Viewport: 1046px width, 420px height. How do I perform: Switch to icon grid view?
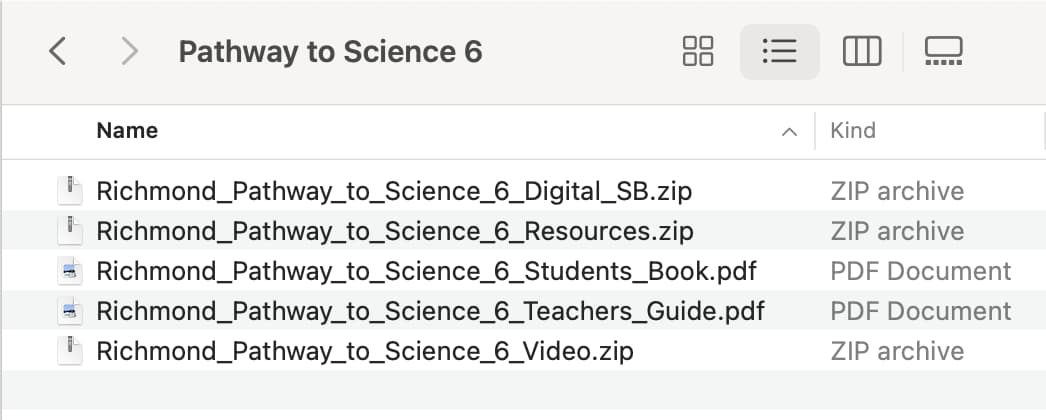(698, 51)
